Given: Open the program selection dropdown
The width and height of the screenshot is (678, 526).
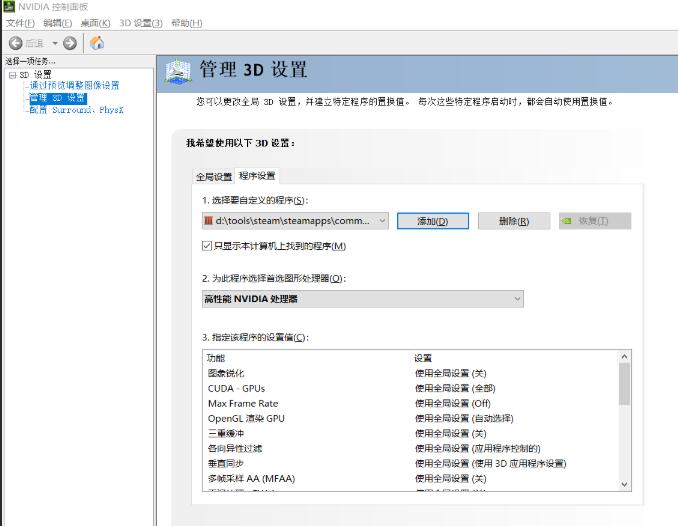Looking at the screenshot, I should tap(294, 221).
